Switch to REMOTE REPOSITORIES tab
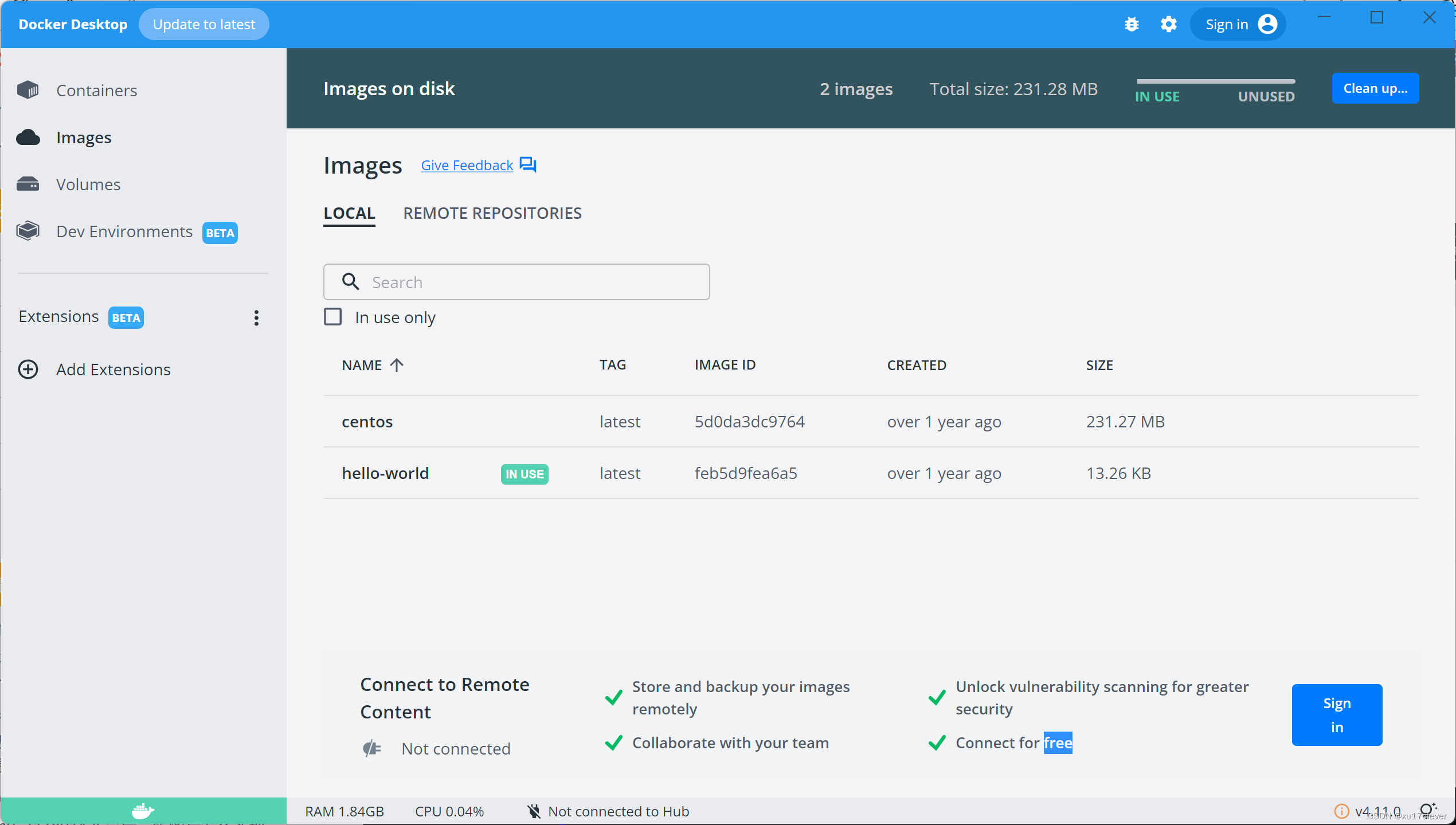 492,213
